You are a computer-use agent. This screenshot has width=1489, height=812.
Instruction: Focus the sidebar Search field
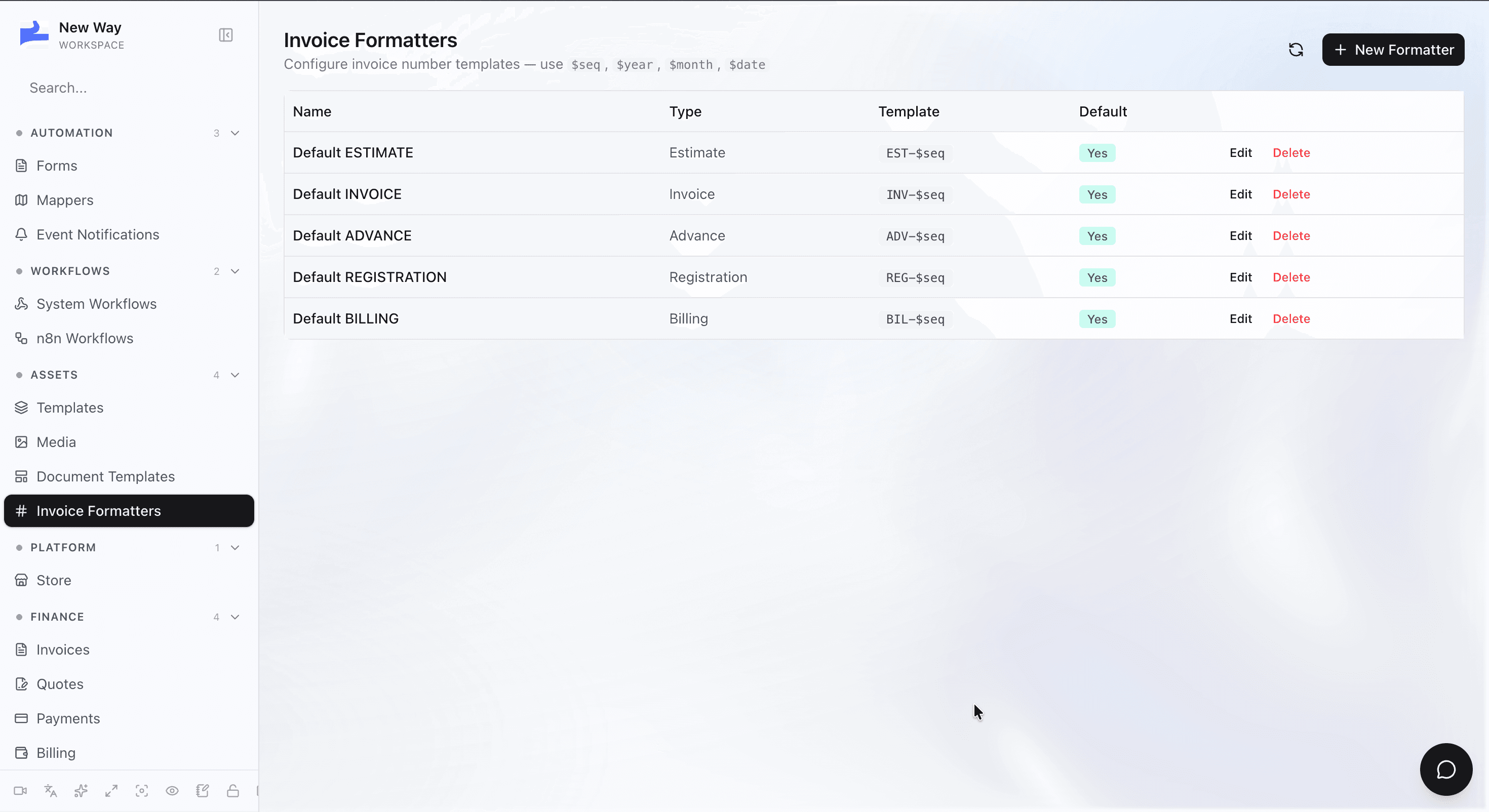(129, 88)
